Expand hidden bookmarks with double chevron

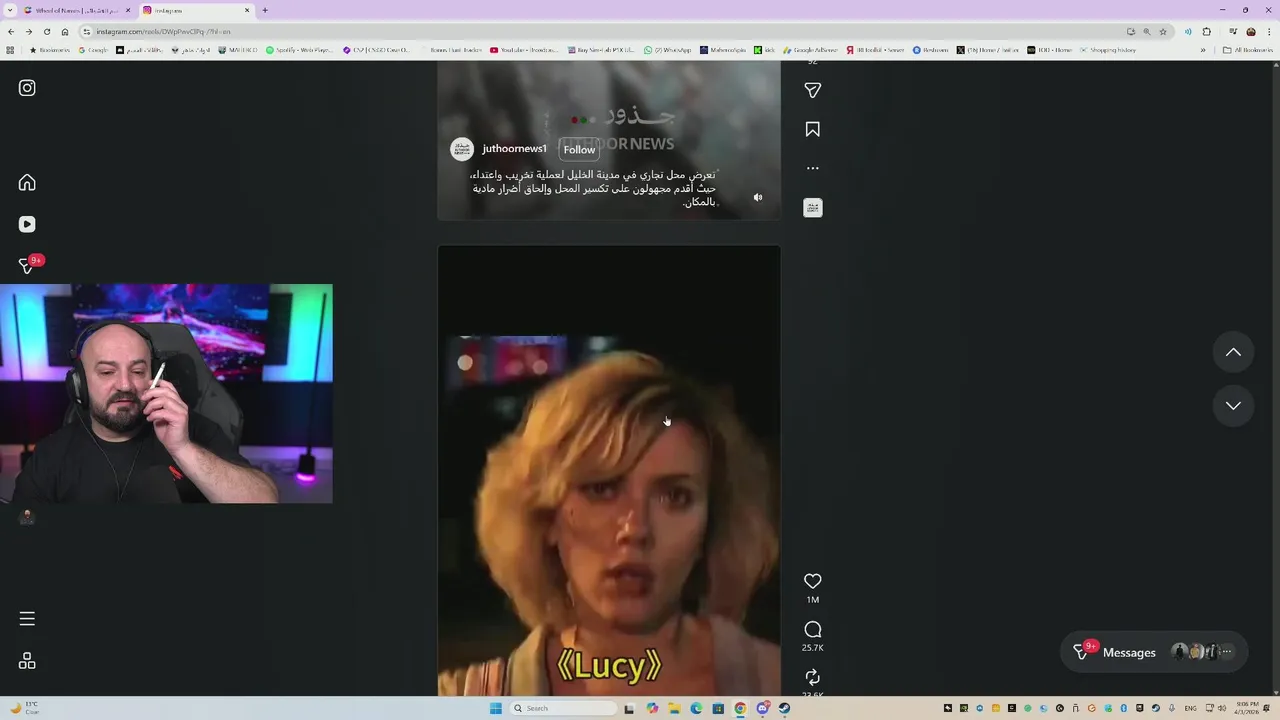(1203, 50)
